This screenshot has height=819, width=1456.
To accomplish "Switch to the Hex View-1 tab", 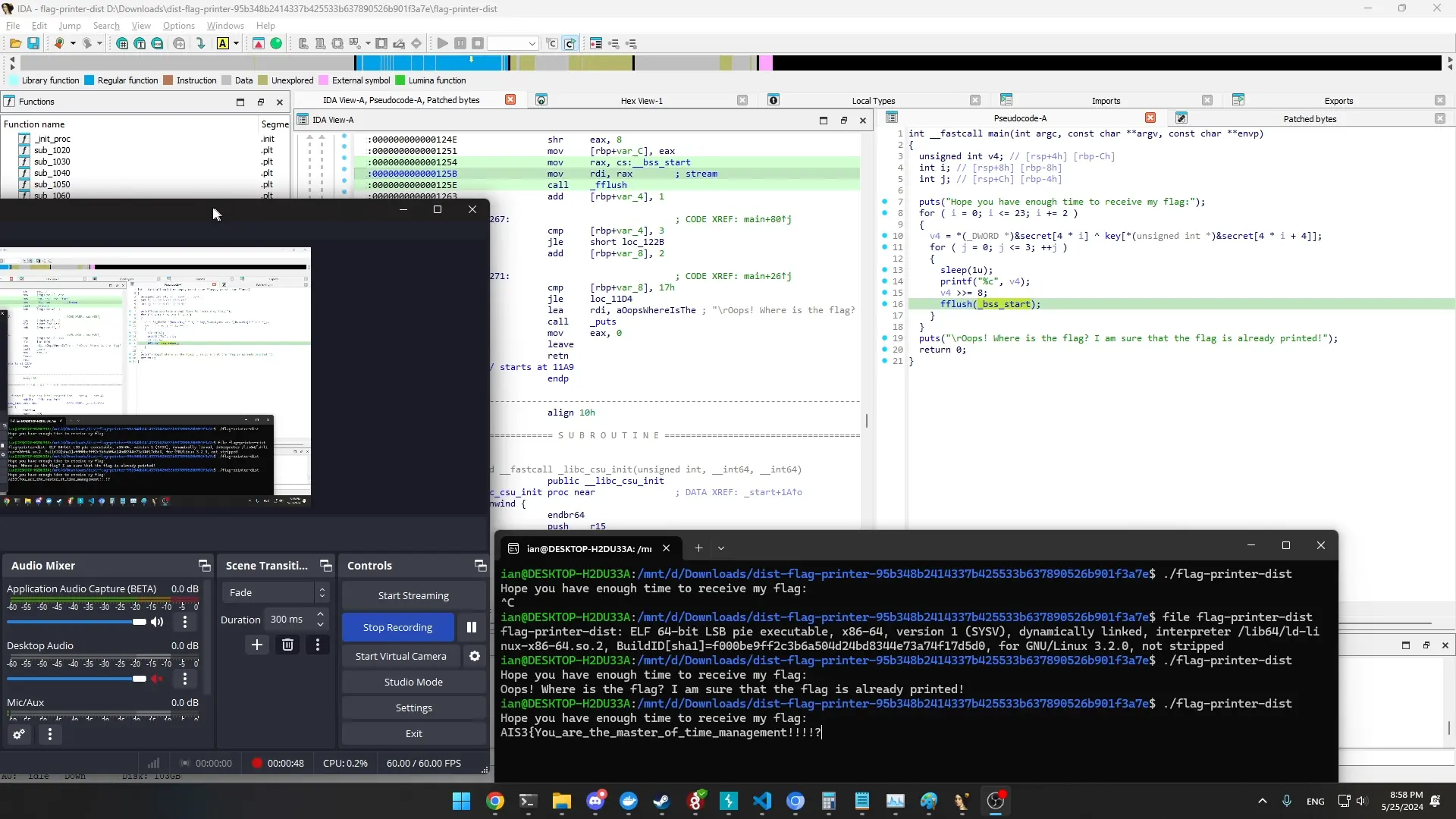I will pyautogui.click(x=641, y=100).
